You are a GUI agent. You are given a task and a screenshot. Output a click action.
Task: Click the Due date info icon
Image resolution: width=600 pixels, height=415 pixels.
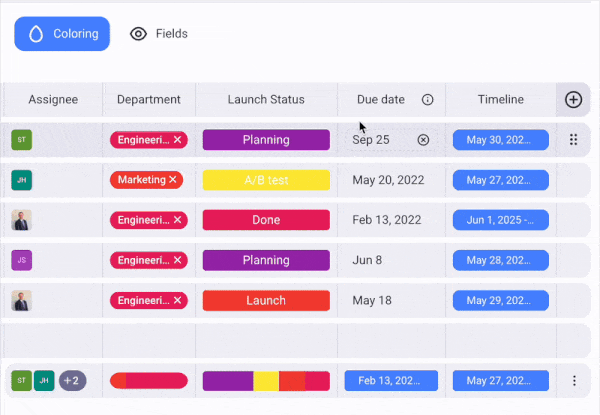click(x=428, y=100)
